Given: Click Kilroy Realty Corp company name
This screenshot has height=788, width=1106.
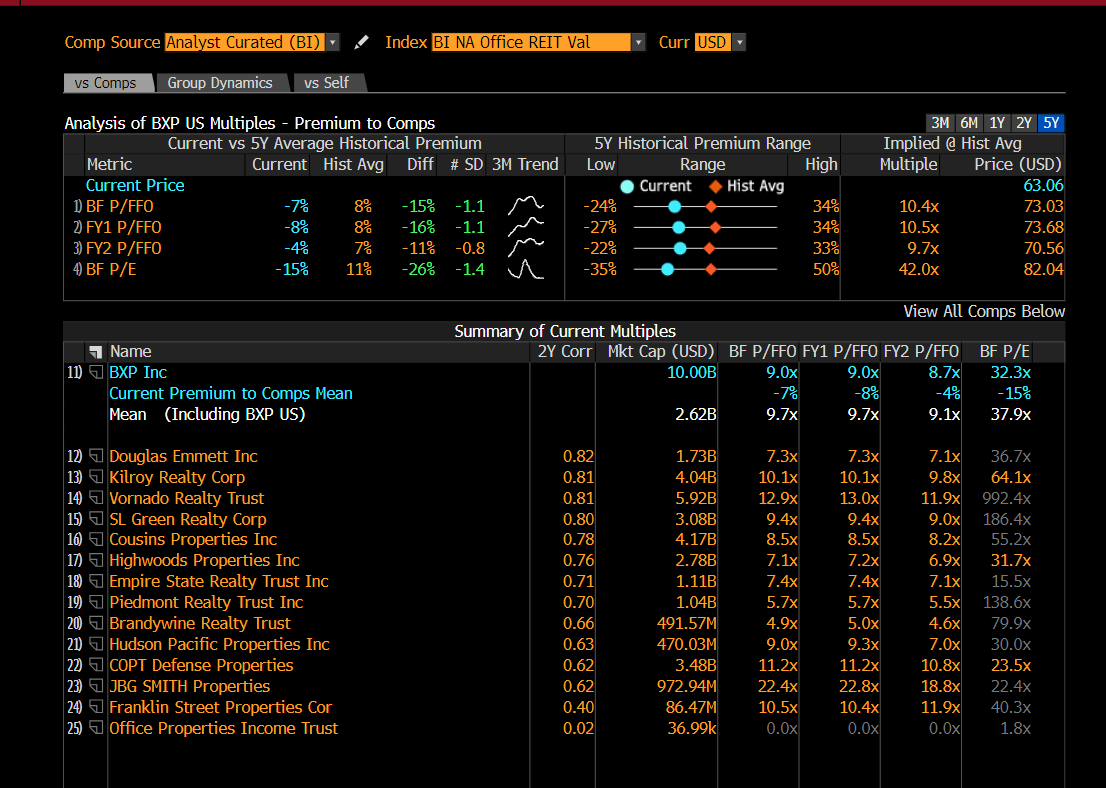Looking at the screenshot, I should coord(177,478).
